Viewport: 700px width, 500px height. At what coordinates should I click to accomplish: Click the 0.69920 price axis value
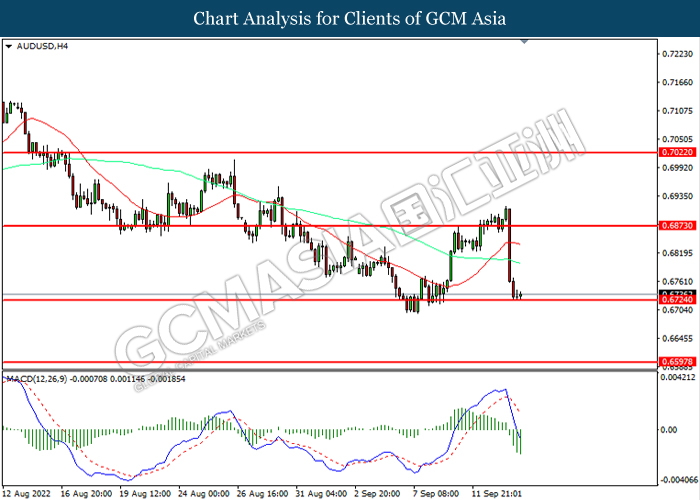[x=678, y=168]
